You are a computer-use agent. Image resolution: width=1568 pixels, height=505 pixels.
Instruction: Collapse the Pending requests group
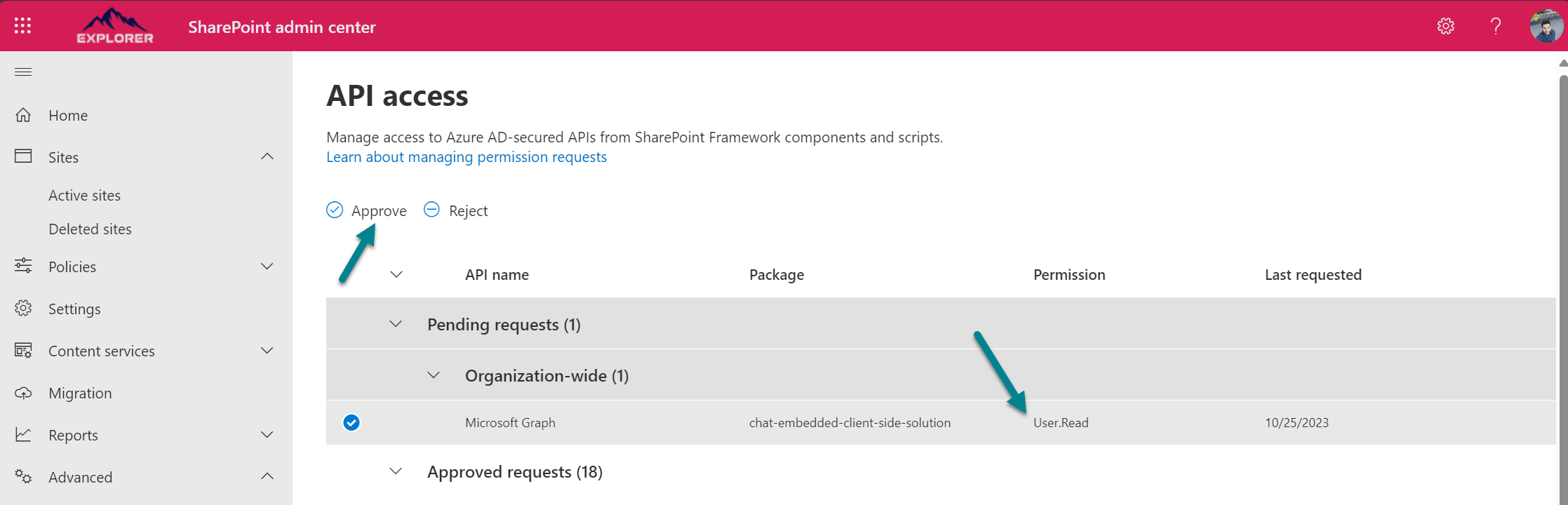click(396, 324)
